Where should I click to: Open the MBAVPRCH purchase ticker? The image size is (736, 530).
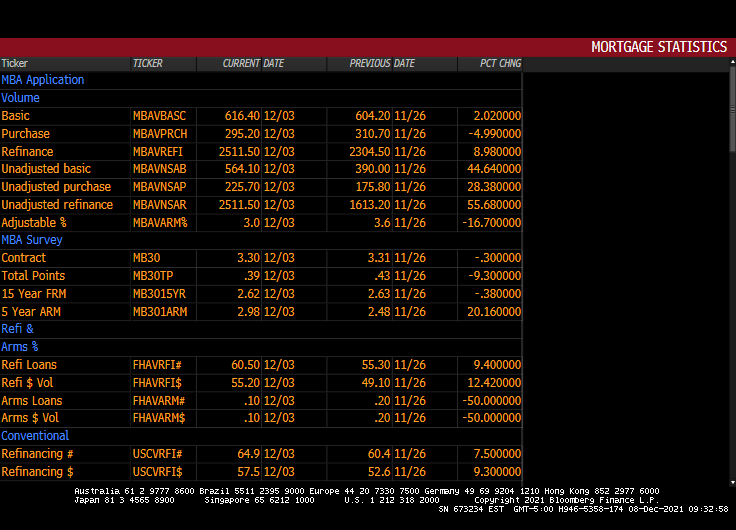pos(159,134)
